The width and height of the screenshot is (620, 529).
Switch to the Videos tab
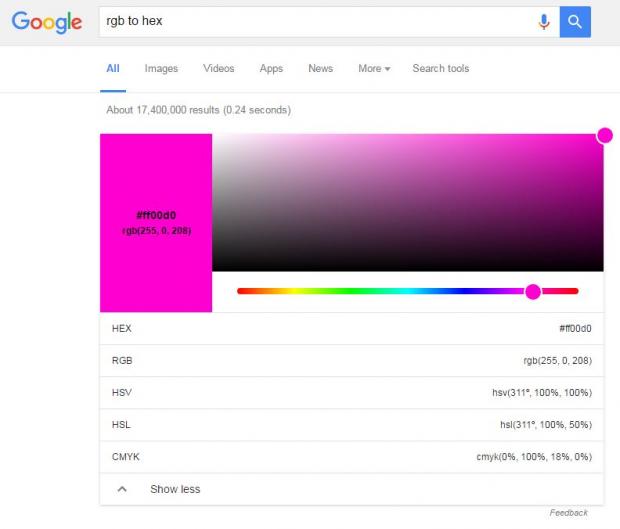[x=218, y=69]
